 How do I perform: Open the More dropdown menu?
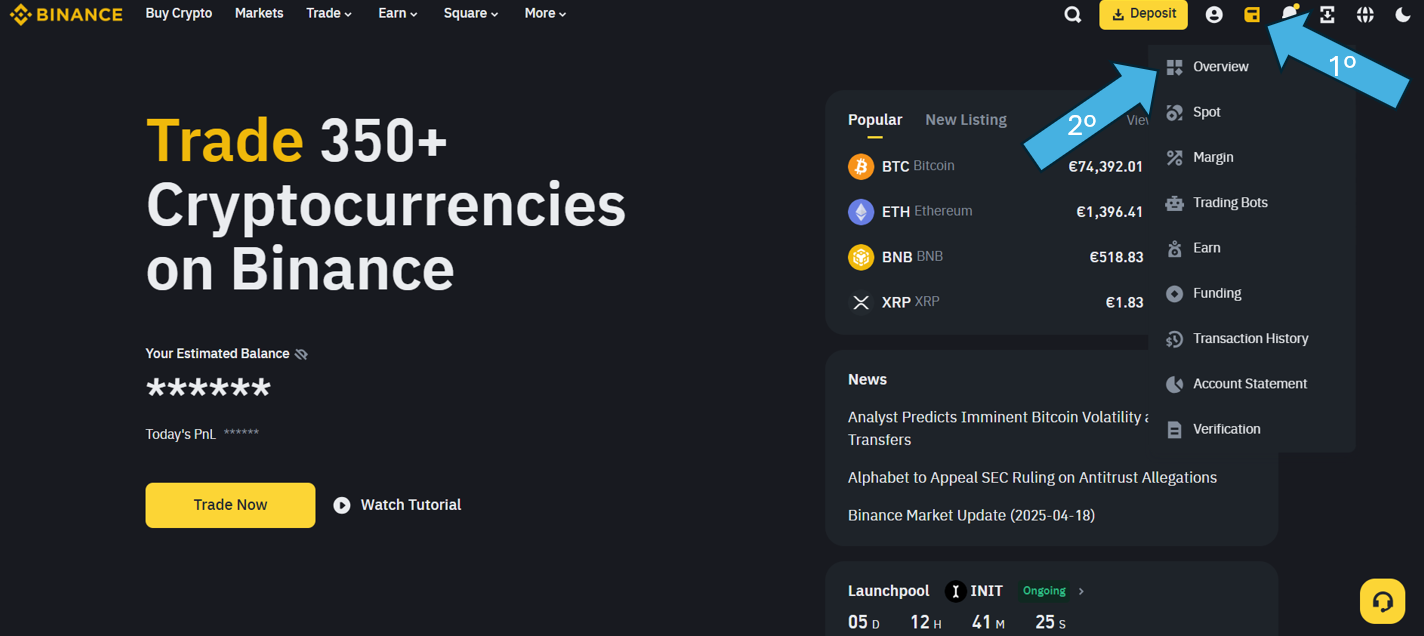pyautogui.click(x=545, y=14)
